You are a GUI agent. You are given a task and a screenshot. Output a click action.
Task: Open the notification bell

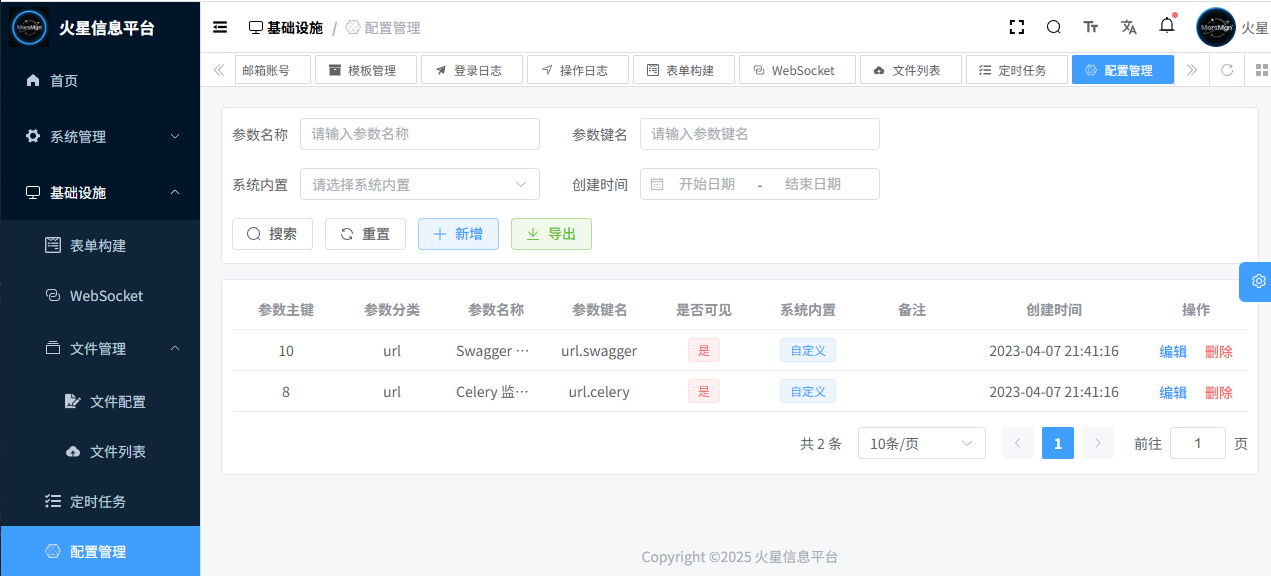coord(1167,26)
